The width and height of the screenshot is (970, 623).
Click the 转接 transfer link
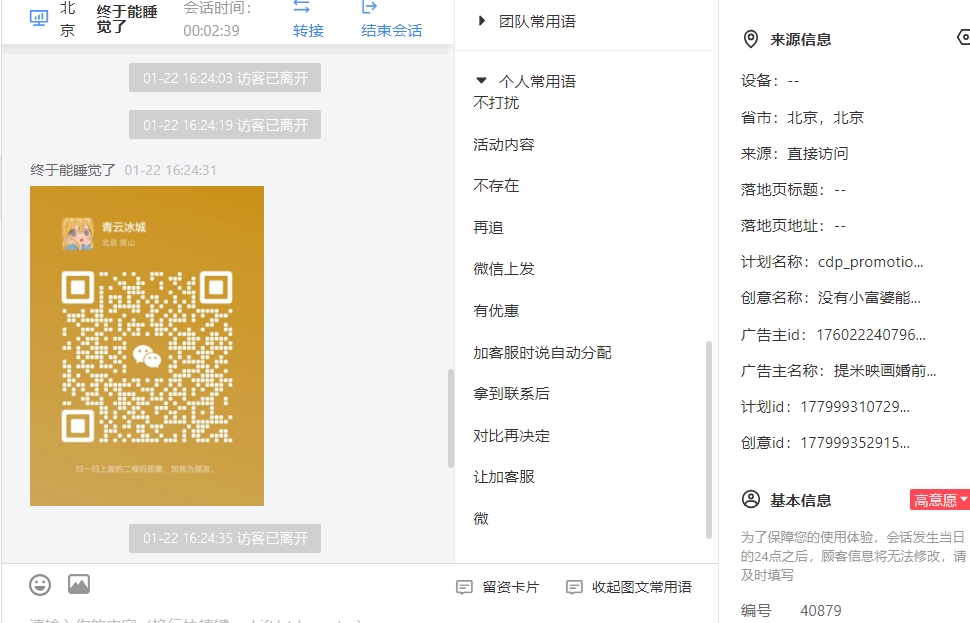click(308, 30)
